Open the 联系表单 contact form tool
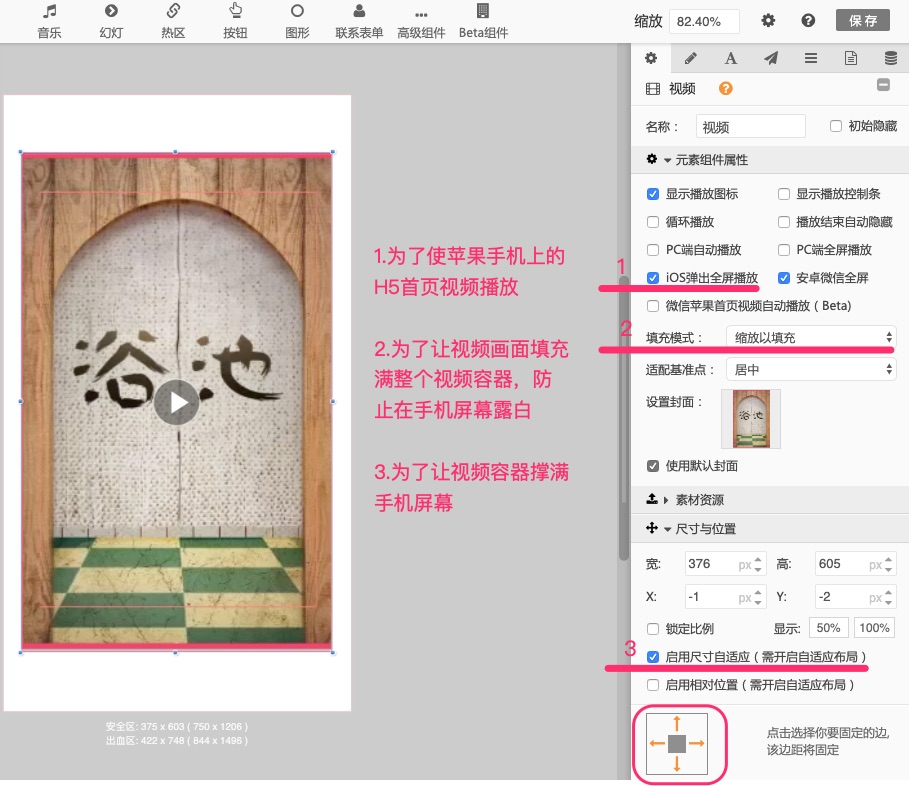 click(359, 21)
